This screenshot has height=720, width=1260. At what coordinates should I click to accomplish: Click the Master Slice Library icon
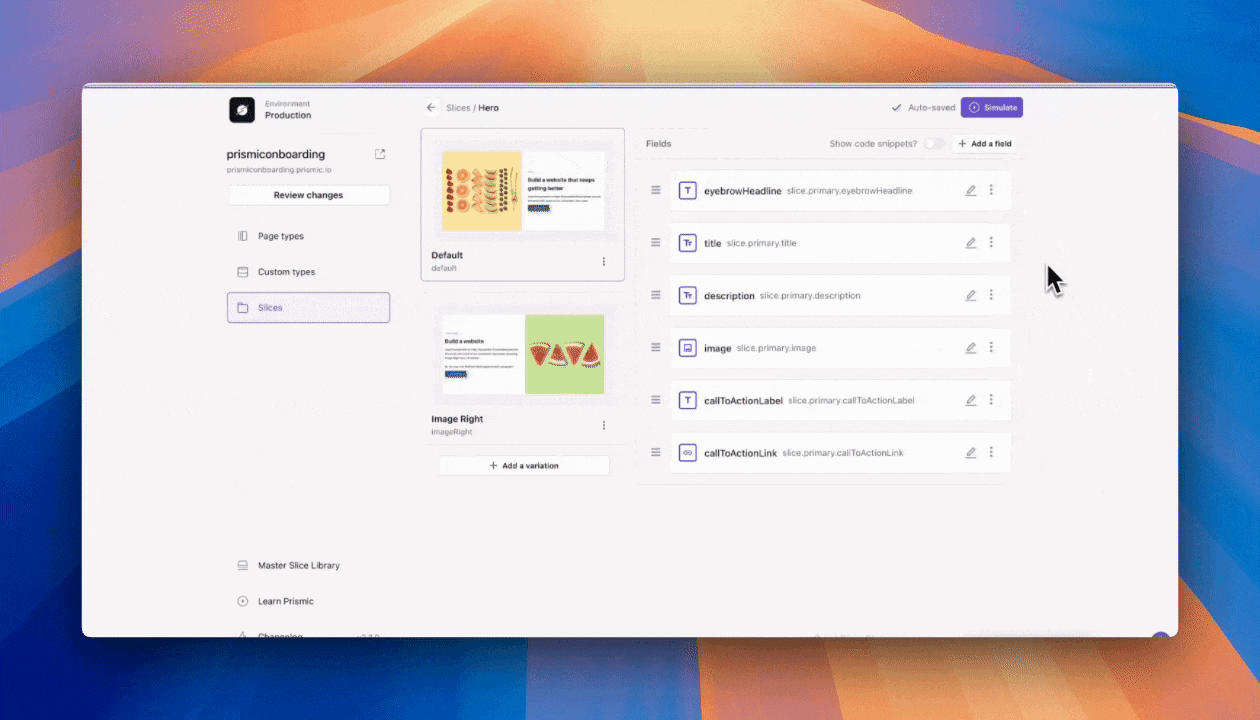(x=243, y=565)
